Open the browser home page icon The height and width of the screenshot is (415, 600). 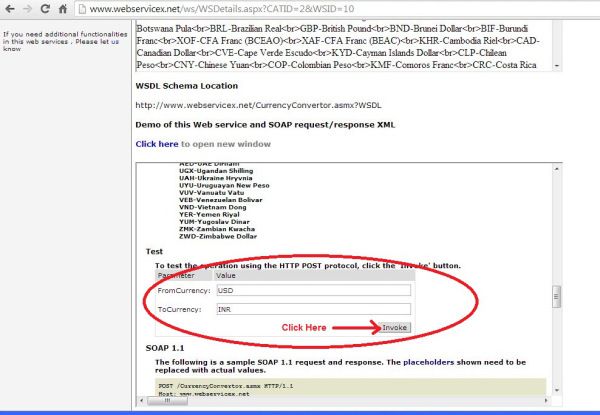[63, 8]
